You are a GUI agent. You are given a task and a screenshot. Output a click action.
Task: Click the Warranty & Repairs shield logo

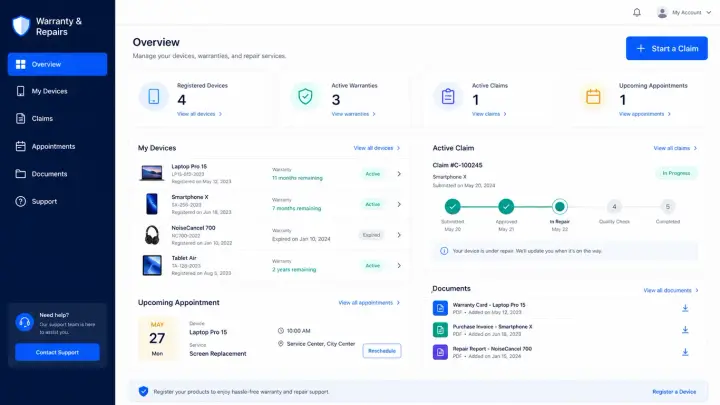click(21, 26)
